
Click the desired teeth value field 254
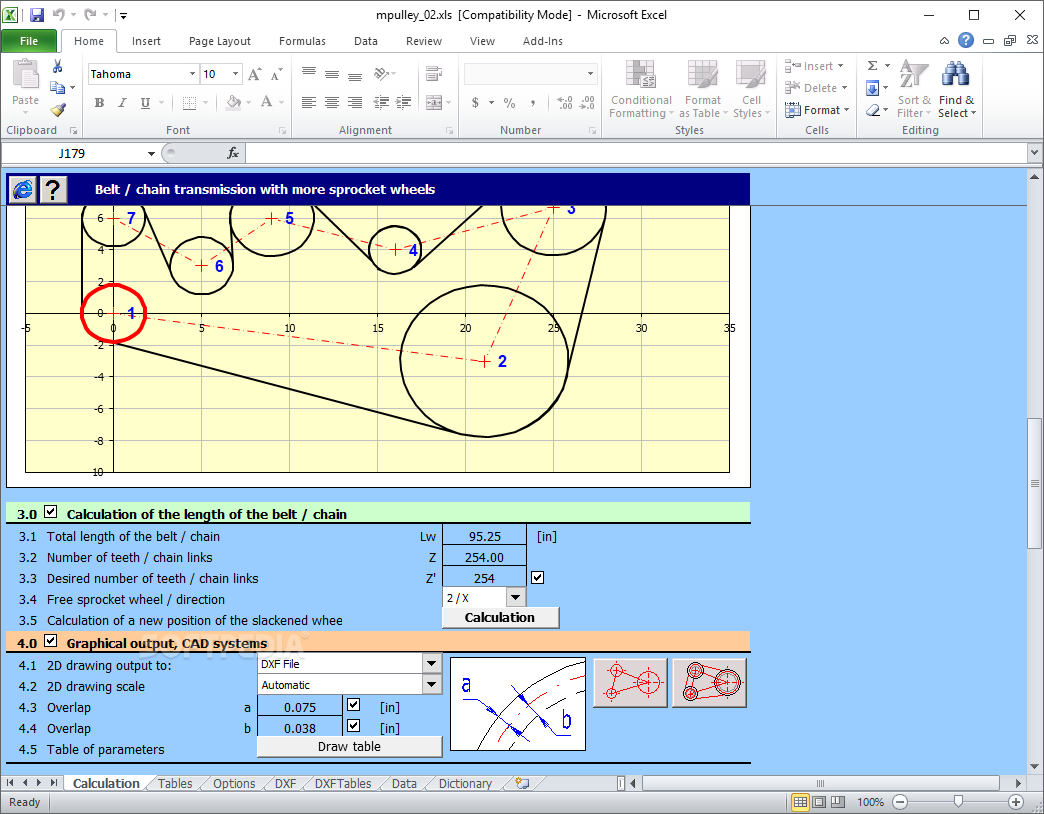tap(484, 578)
